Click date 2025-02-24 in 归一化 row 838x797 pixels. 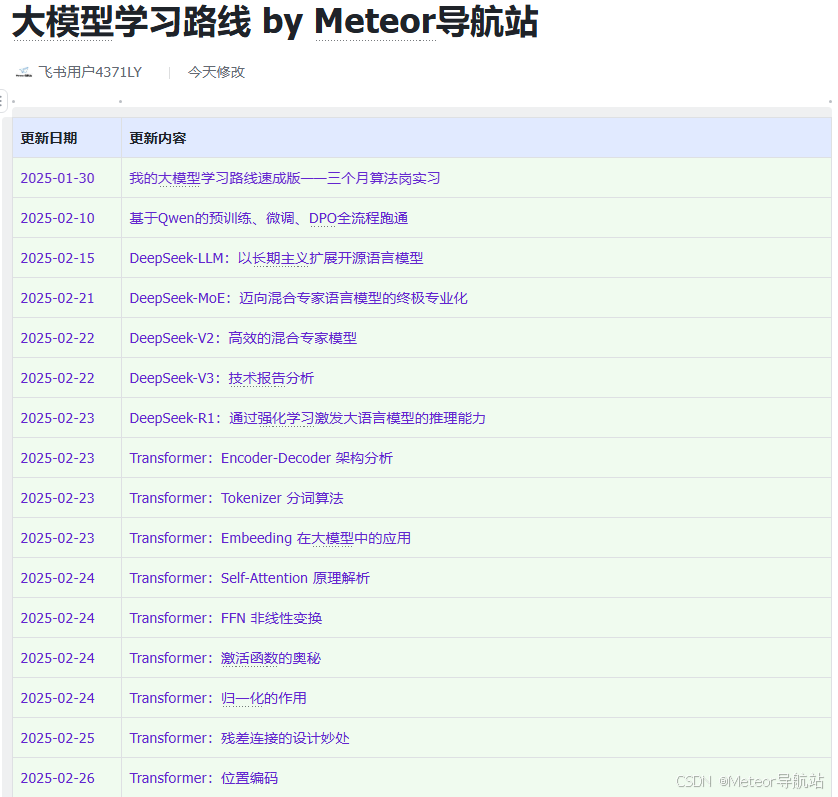pos(57,699)
